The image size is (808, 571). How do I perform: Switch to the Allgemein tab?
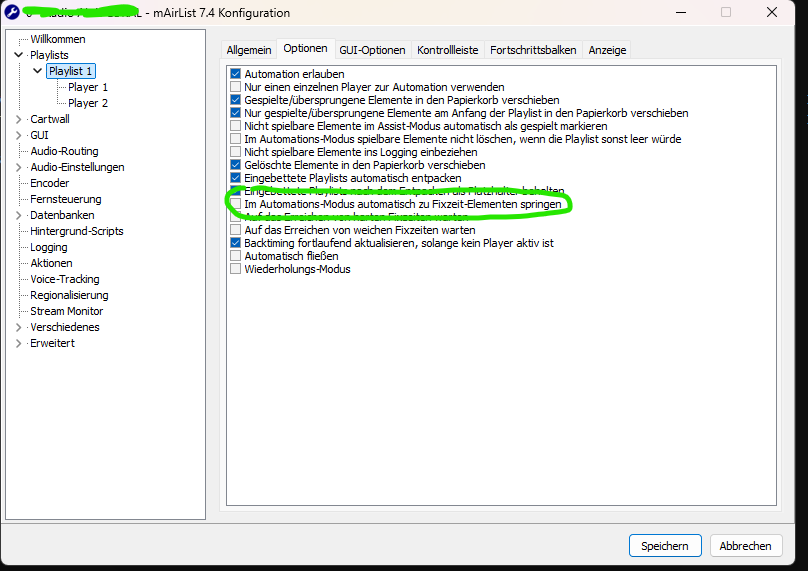[248, 50]
